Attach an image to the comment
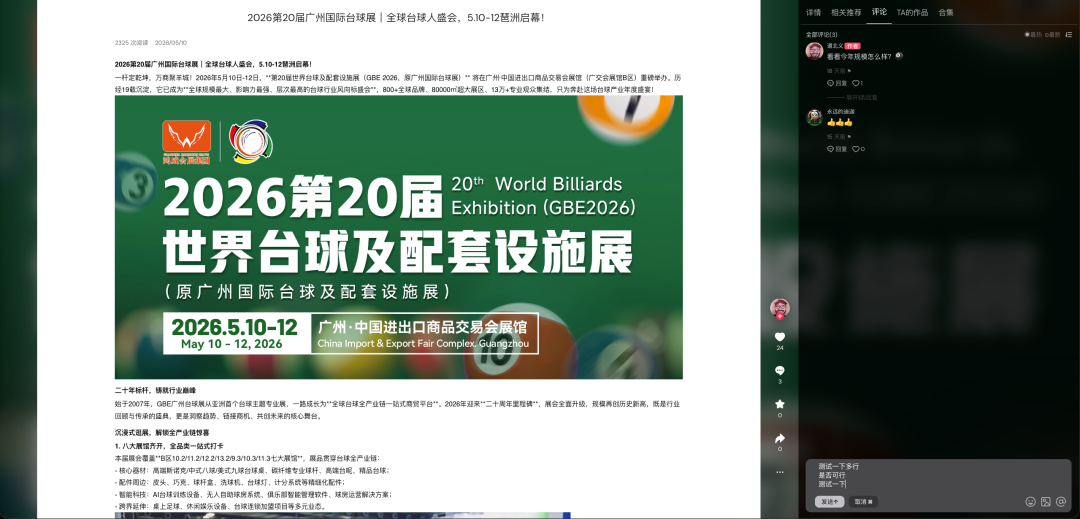The image size is (1080, 519). [1046, 502]
